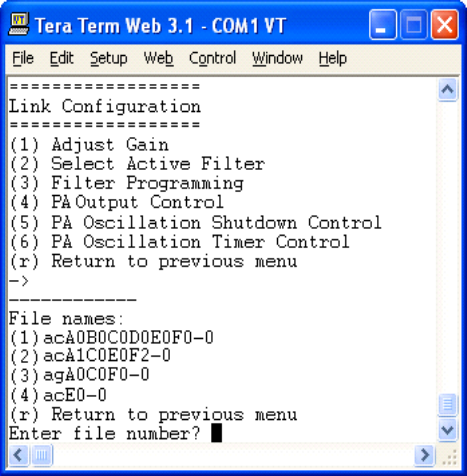Click the horizontal scrollbar thumb
The image size is (467, 476).
pos(41,455)
